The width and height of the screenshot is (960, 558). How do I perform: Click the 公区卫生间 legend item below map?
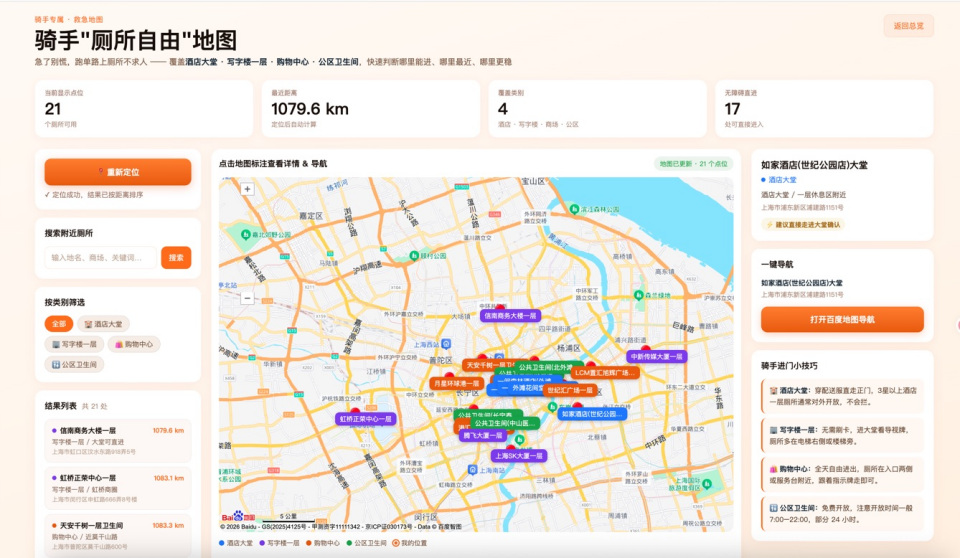click(367, 543)
